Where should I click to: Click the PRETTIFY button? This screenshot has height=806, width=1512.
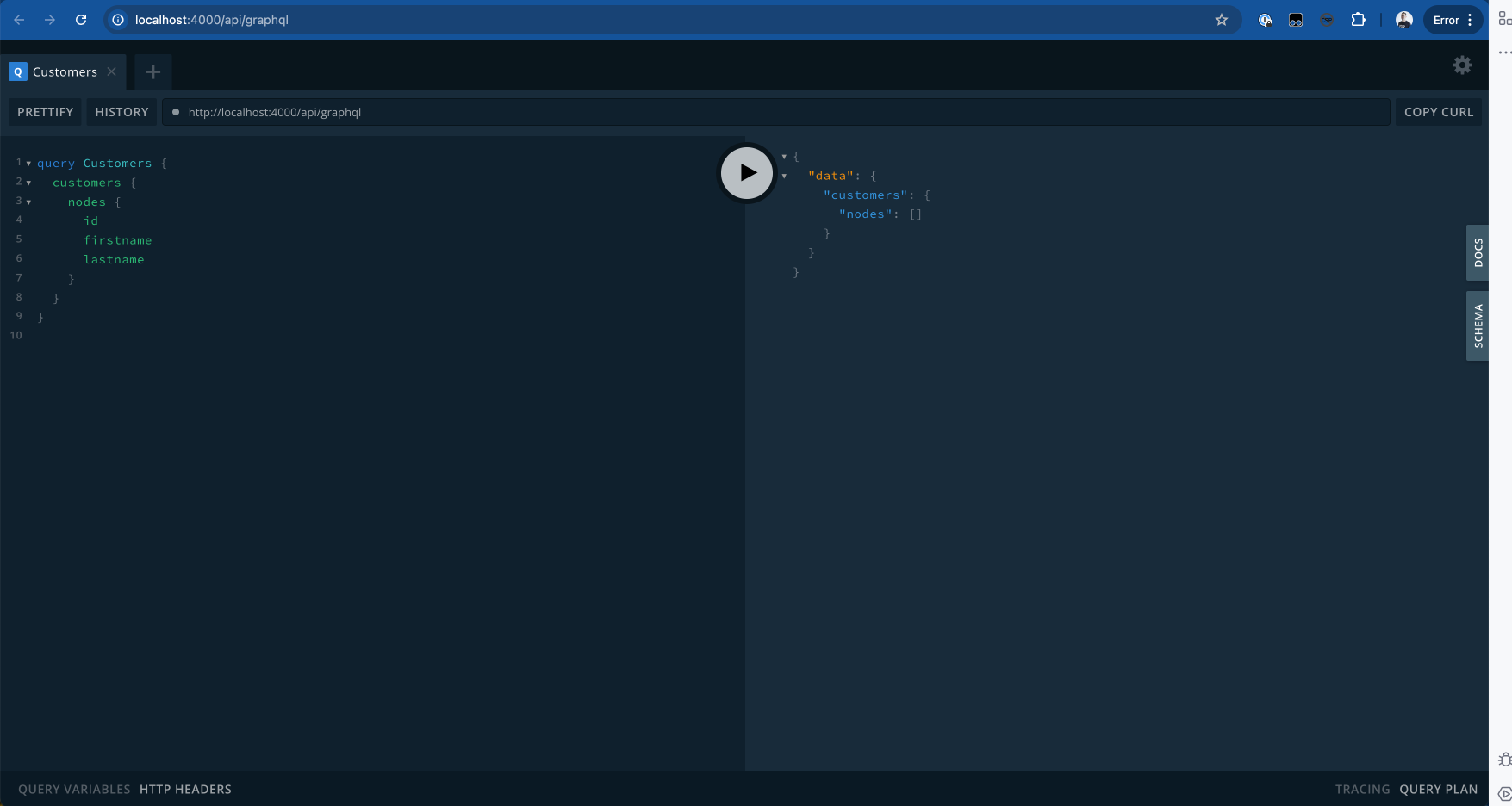point(44,112)
